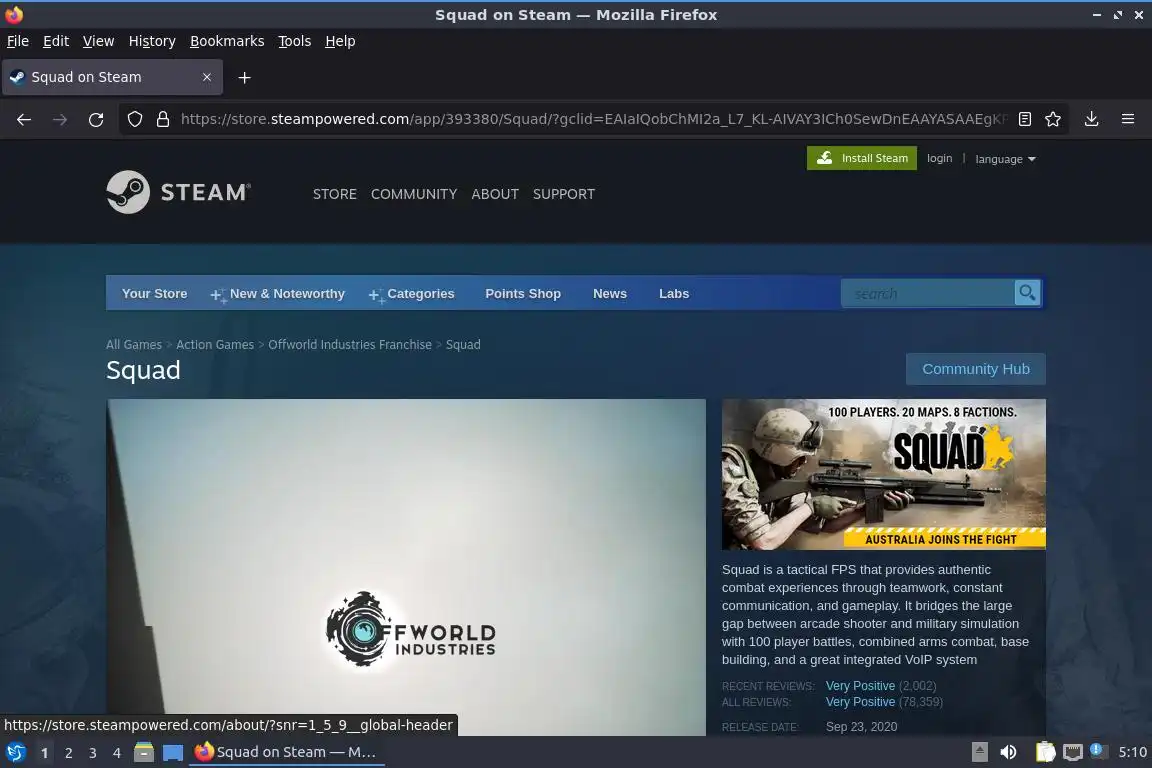Close the Squad on Steam tab
This screenshot has height=768, width=1152.
click(207, 77)
